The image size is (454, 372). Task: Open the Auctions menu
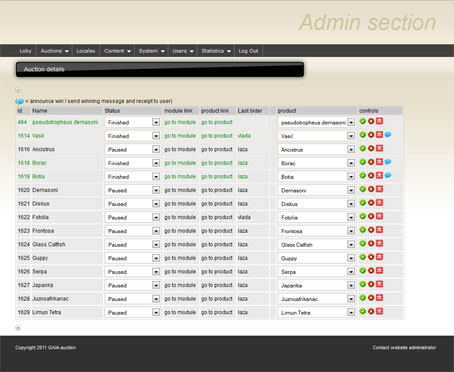point(54,51)
